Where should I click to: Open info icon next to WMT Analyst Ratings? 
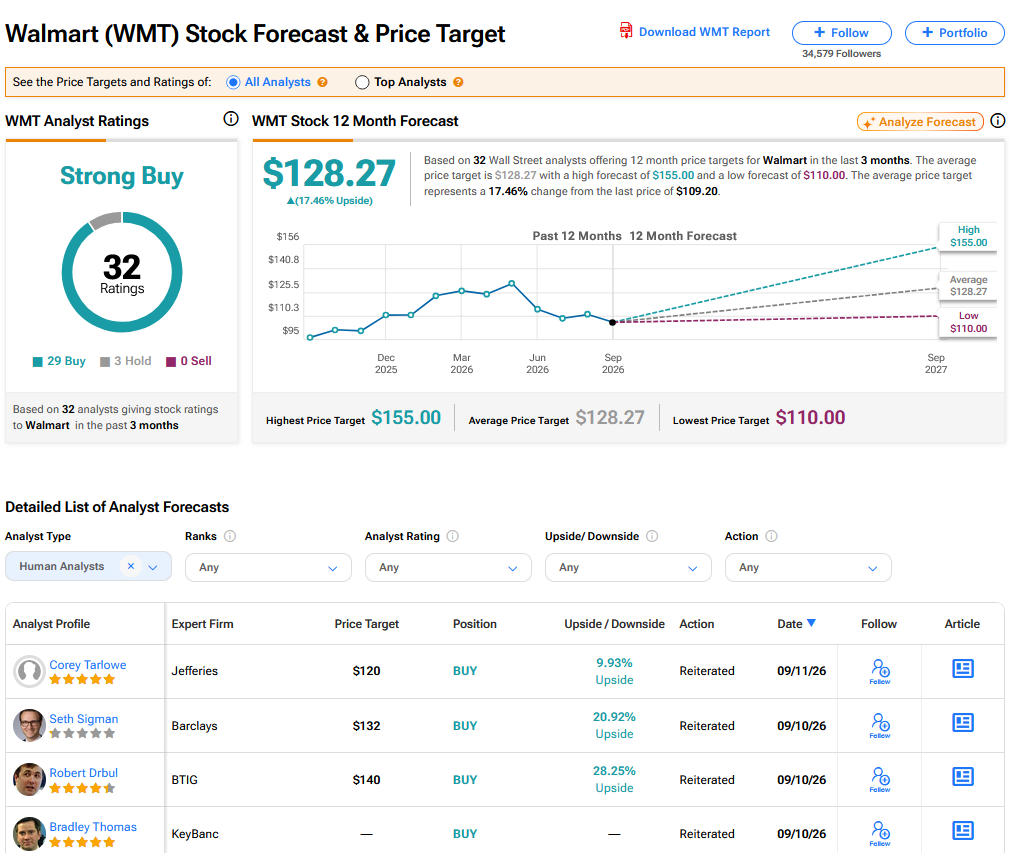point(230,119)
